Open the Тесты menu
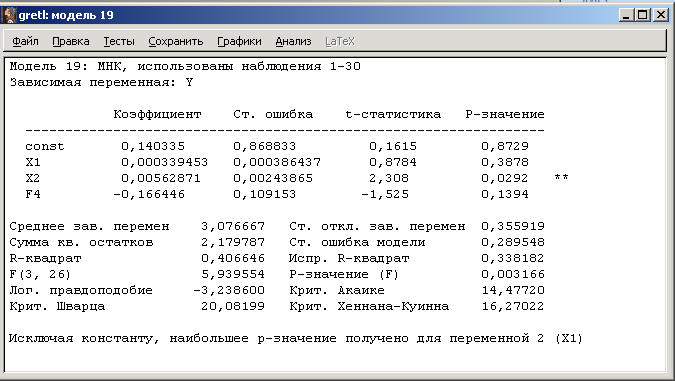Screen dimensions: 675x381 tap(119, 41)
